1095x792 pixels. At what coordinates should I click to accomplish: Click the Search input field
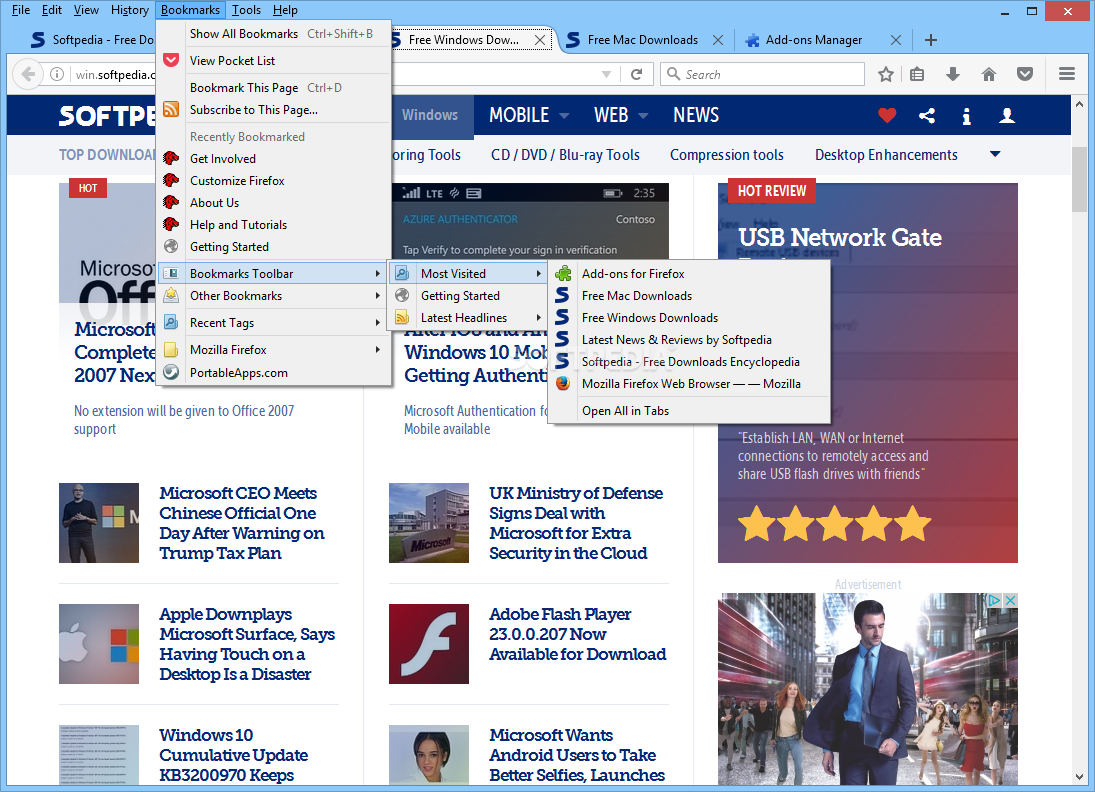(763, 74)
